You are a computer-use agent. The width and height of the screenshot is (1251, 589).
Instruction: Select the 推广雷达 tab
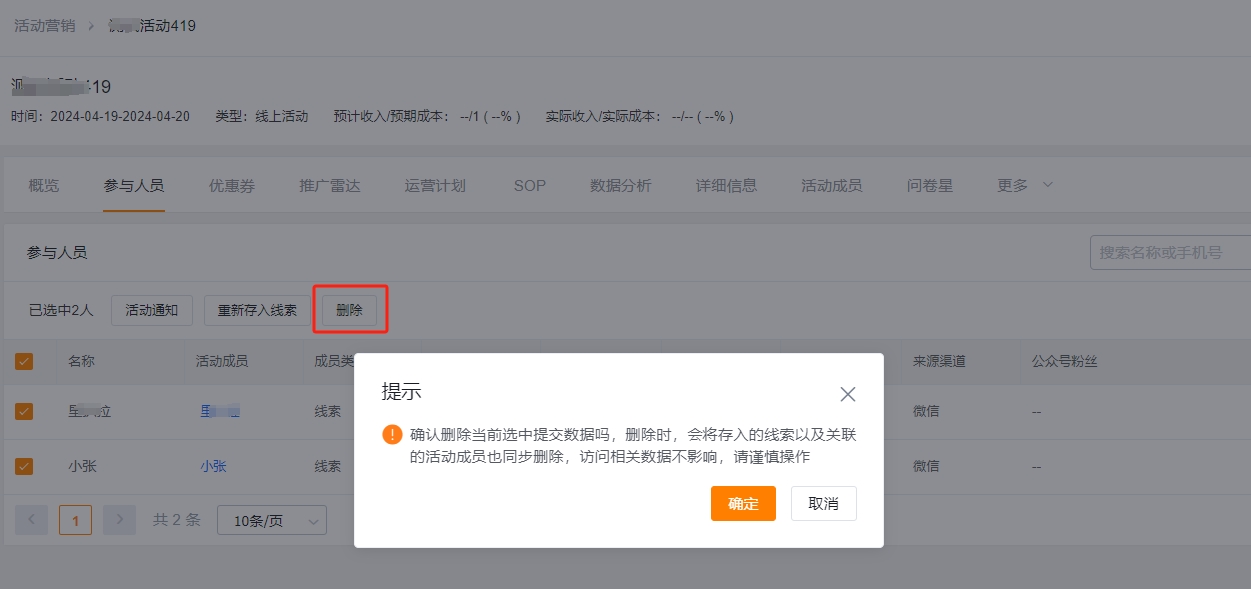(331, 184)
